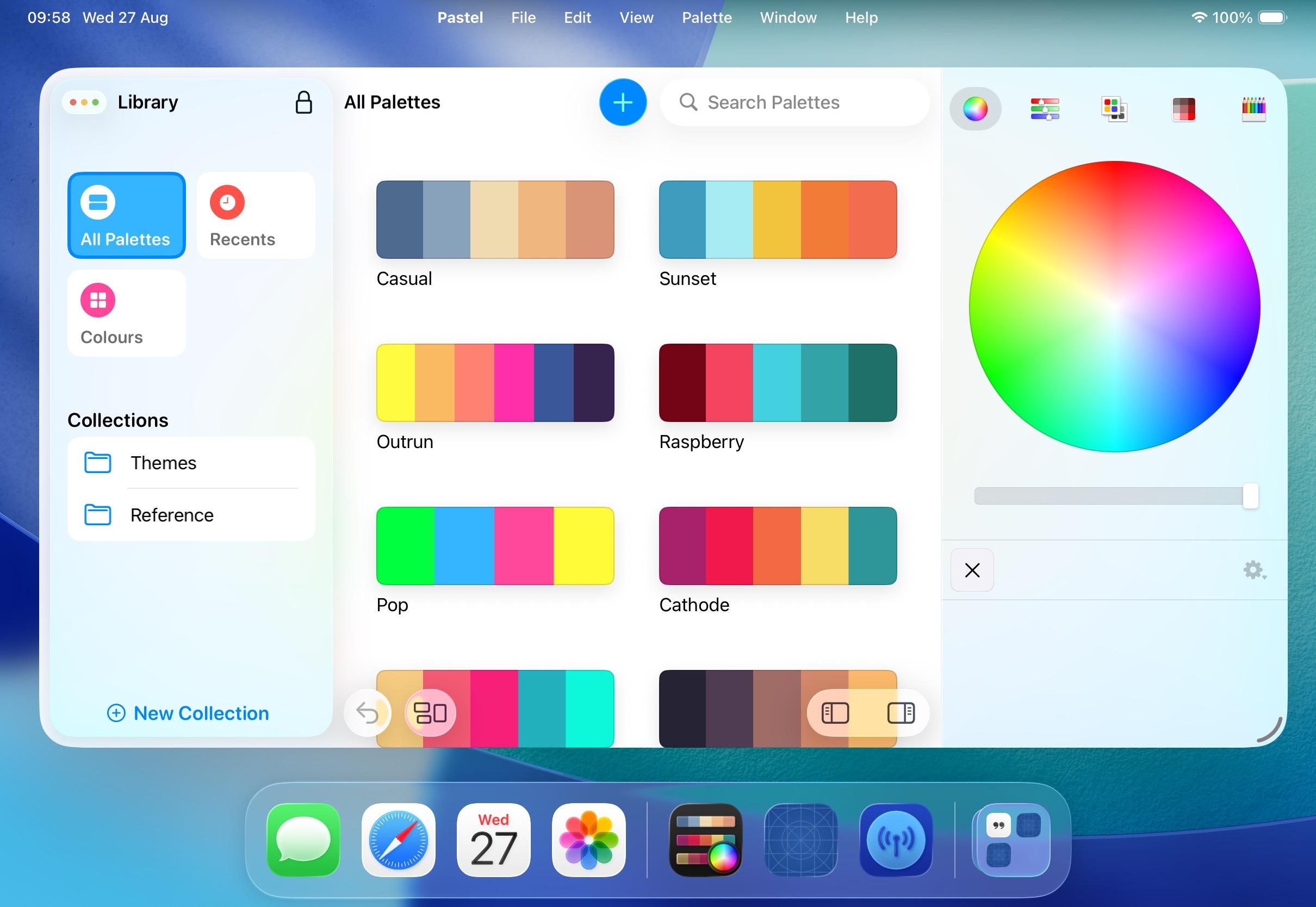Open the File menu
The image size is (1316, 907).
coord(523,17)
